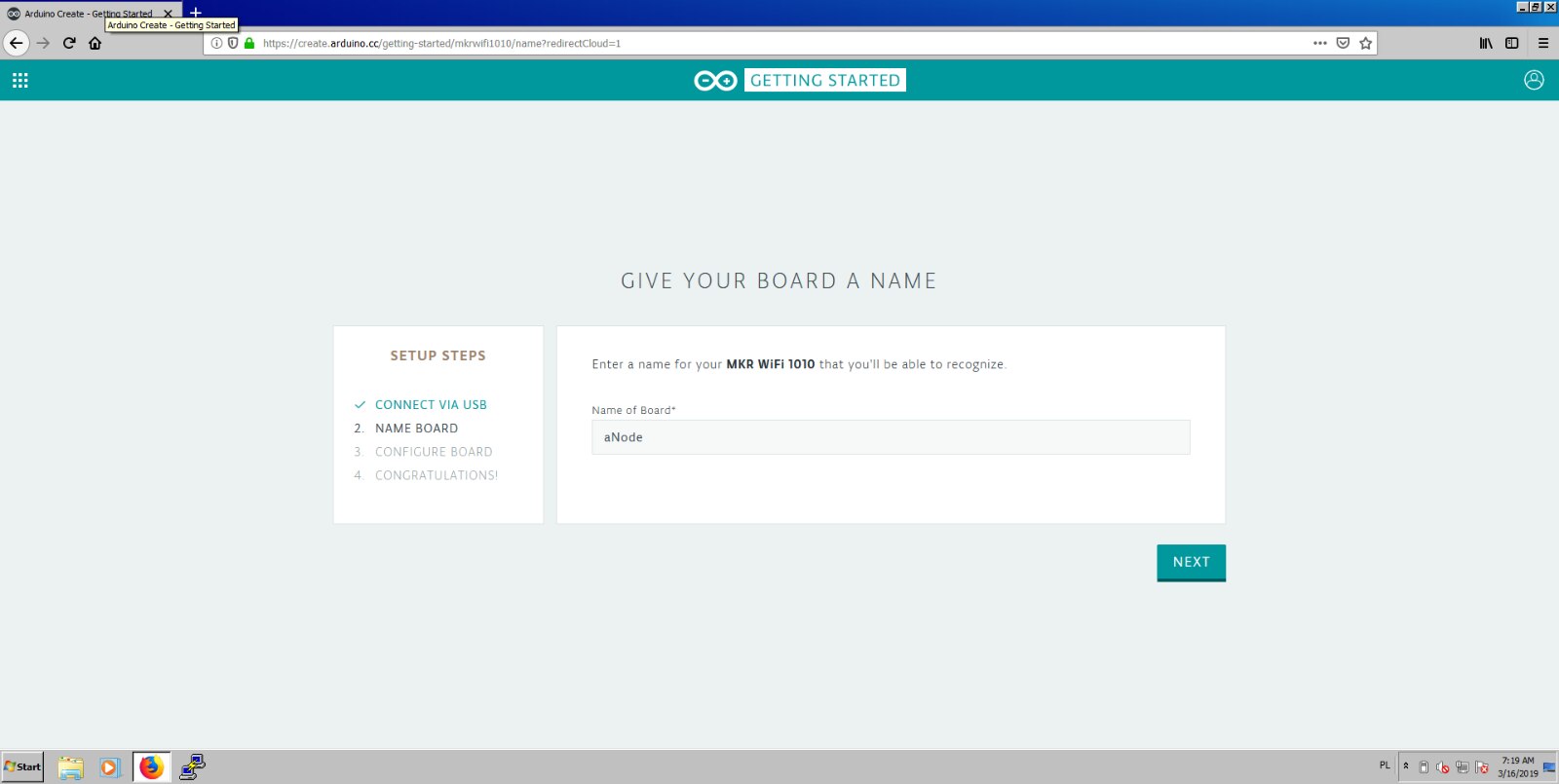Click the NEXT button
This screenshot has height=784, width=1559.
coord(1191,563)
